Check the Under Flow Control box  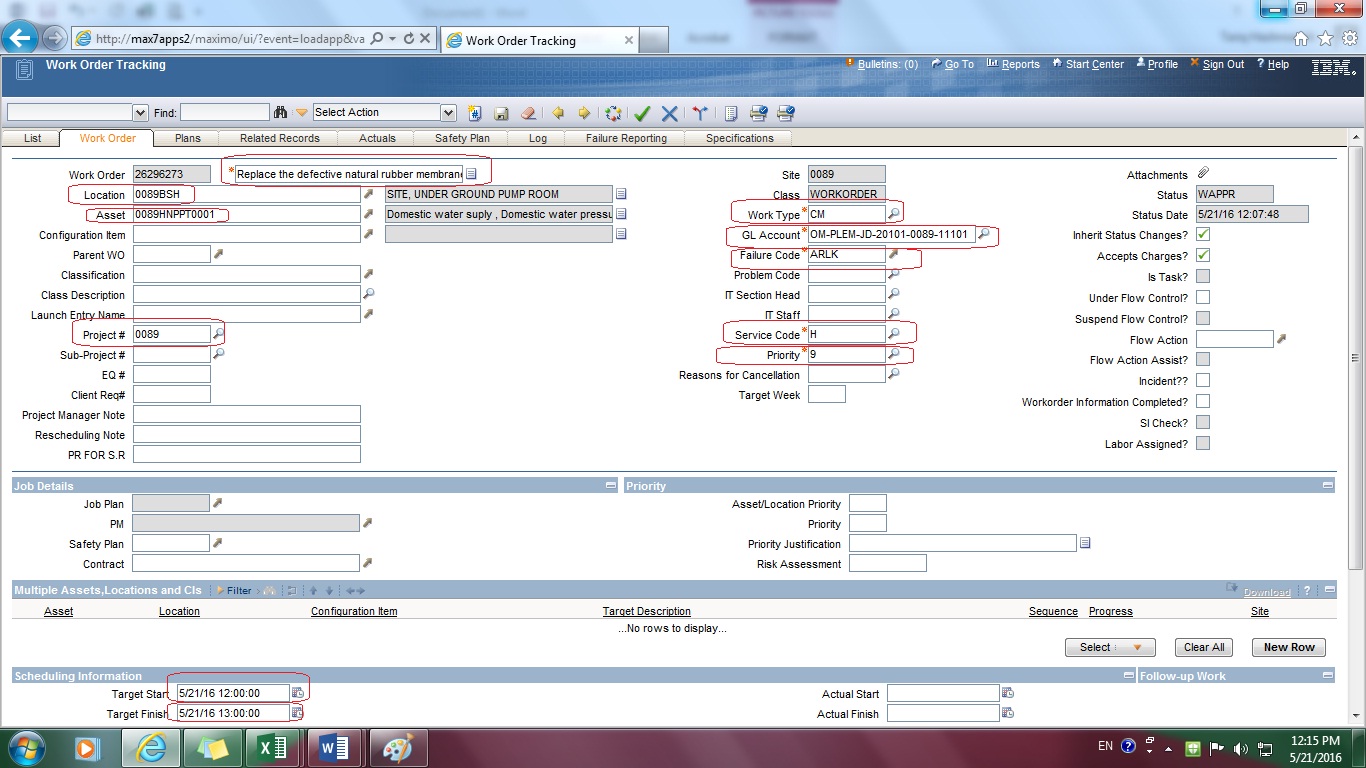[x=1201, y=297]
